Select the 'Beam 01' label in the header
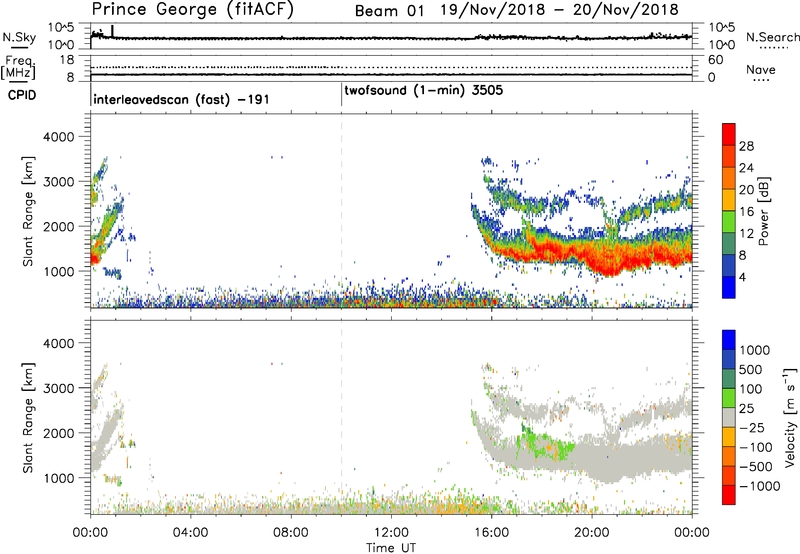Image resolution: width=800 pixels, height=554 pixels. coord(389,11)
